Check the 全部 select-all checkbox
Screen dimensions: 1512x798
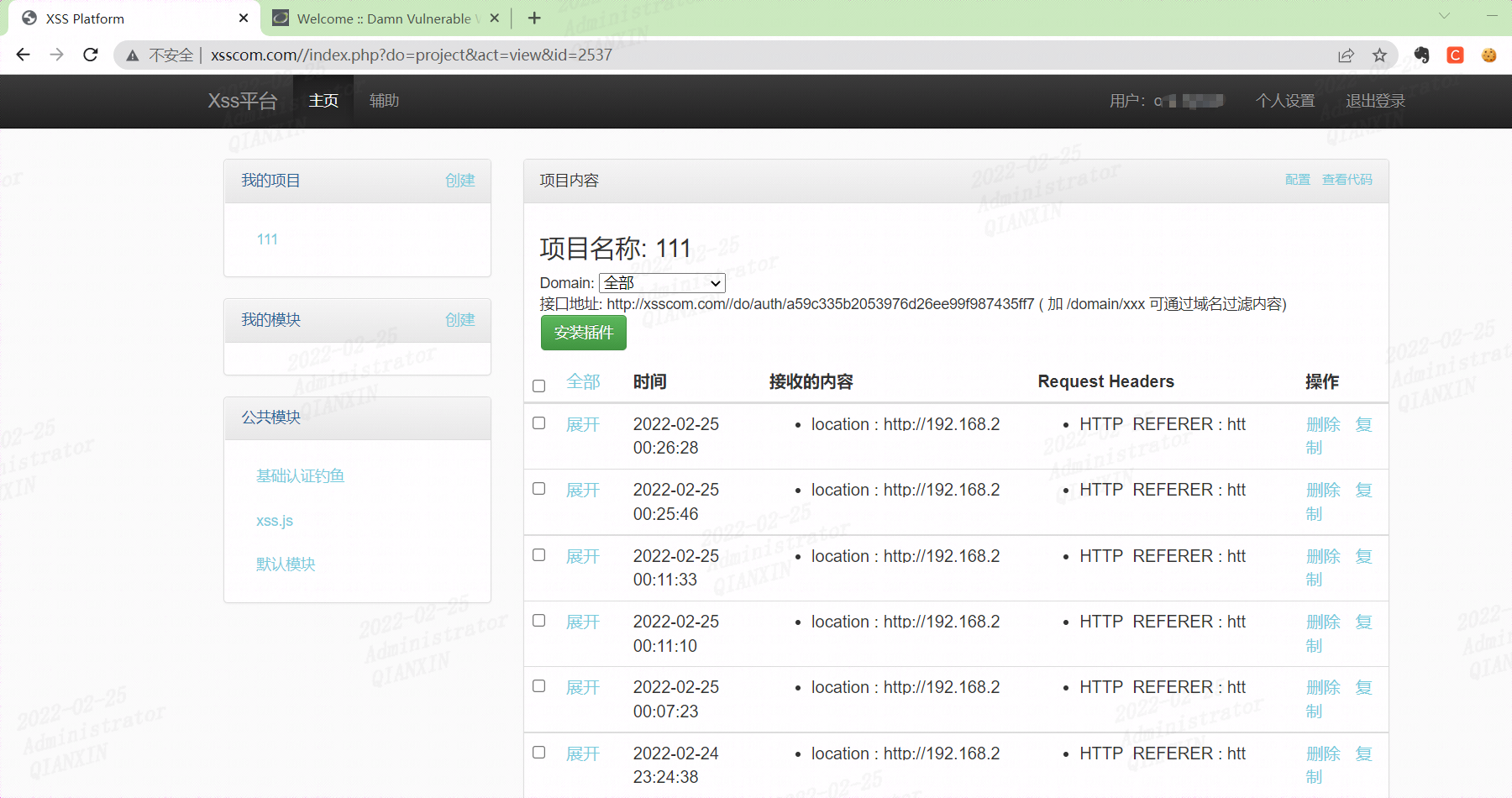tap(539, 384)
